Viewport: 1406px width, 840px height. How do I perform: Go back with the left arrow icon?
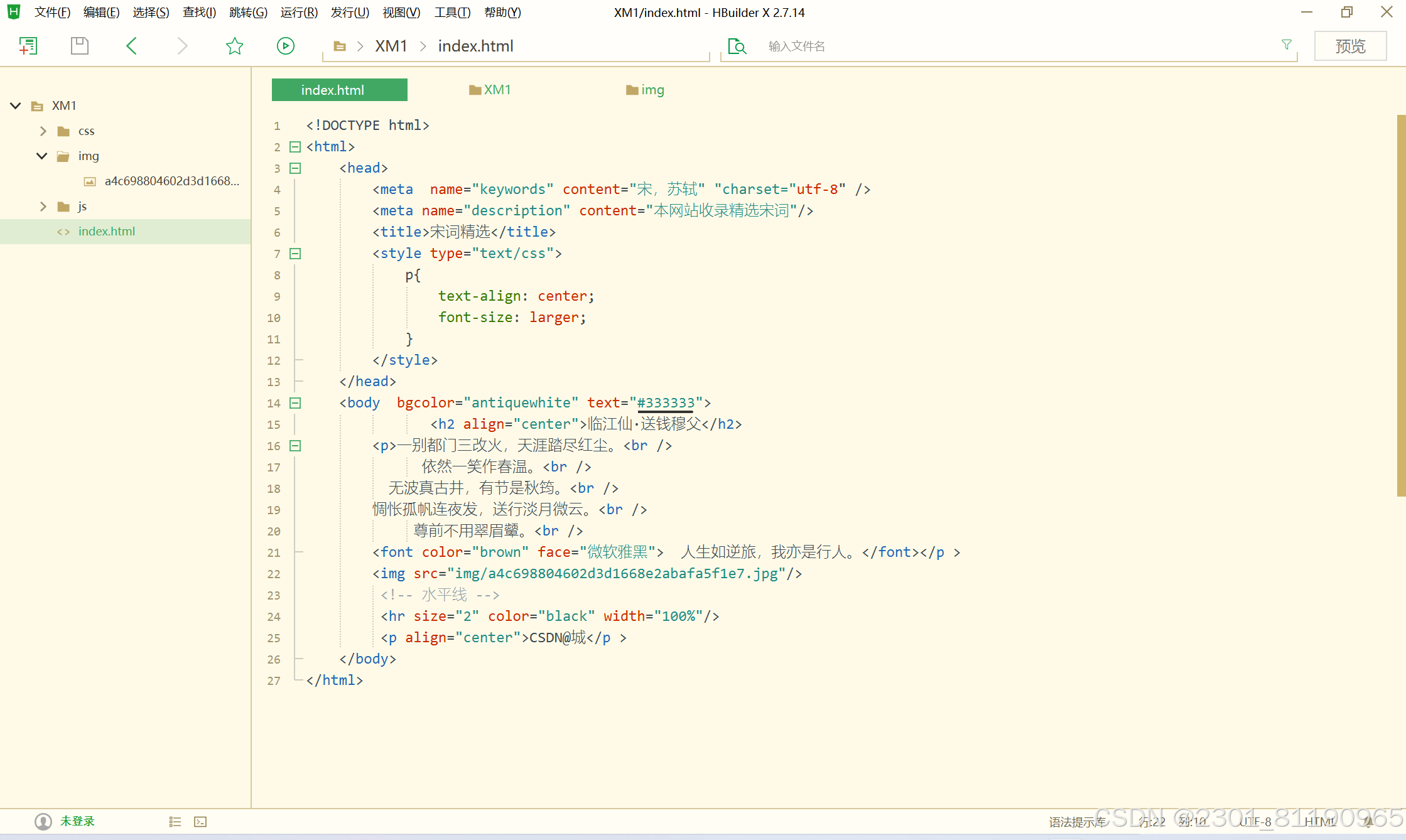click(131, 46)
